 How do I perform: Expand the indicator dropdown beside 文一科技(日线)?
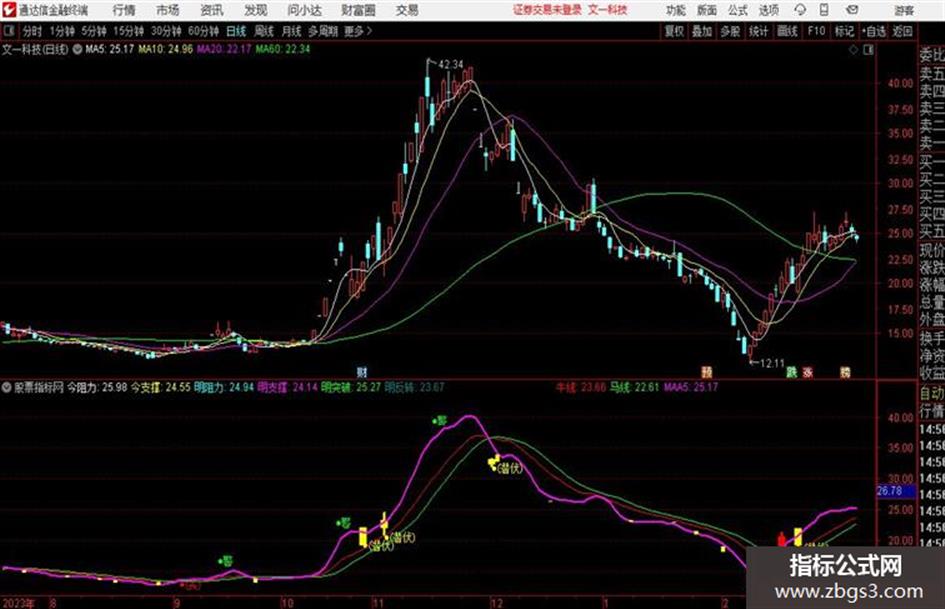pyautogui.click(x=77, y=49)
